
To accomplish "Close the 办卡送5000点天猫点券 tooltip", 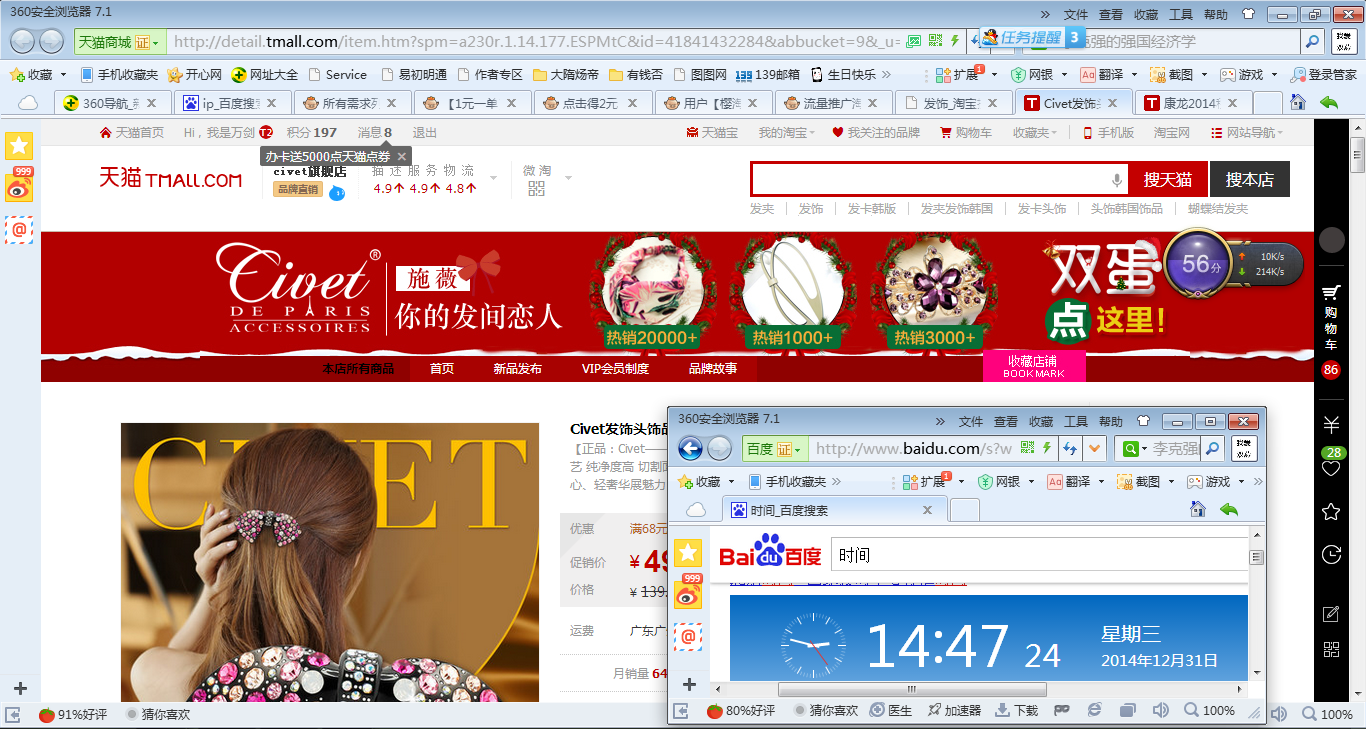I will click(401, 156).
